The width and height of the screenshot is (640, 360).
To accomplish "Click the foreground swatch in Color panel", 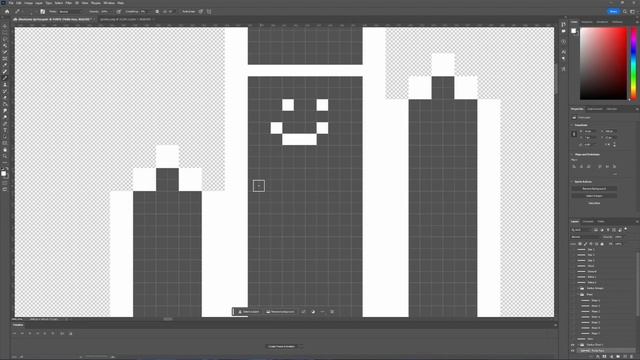I will (573, 31).
